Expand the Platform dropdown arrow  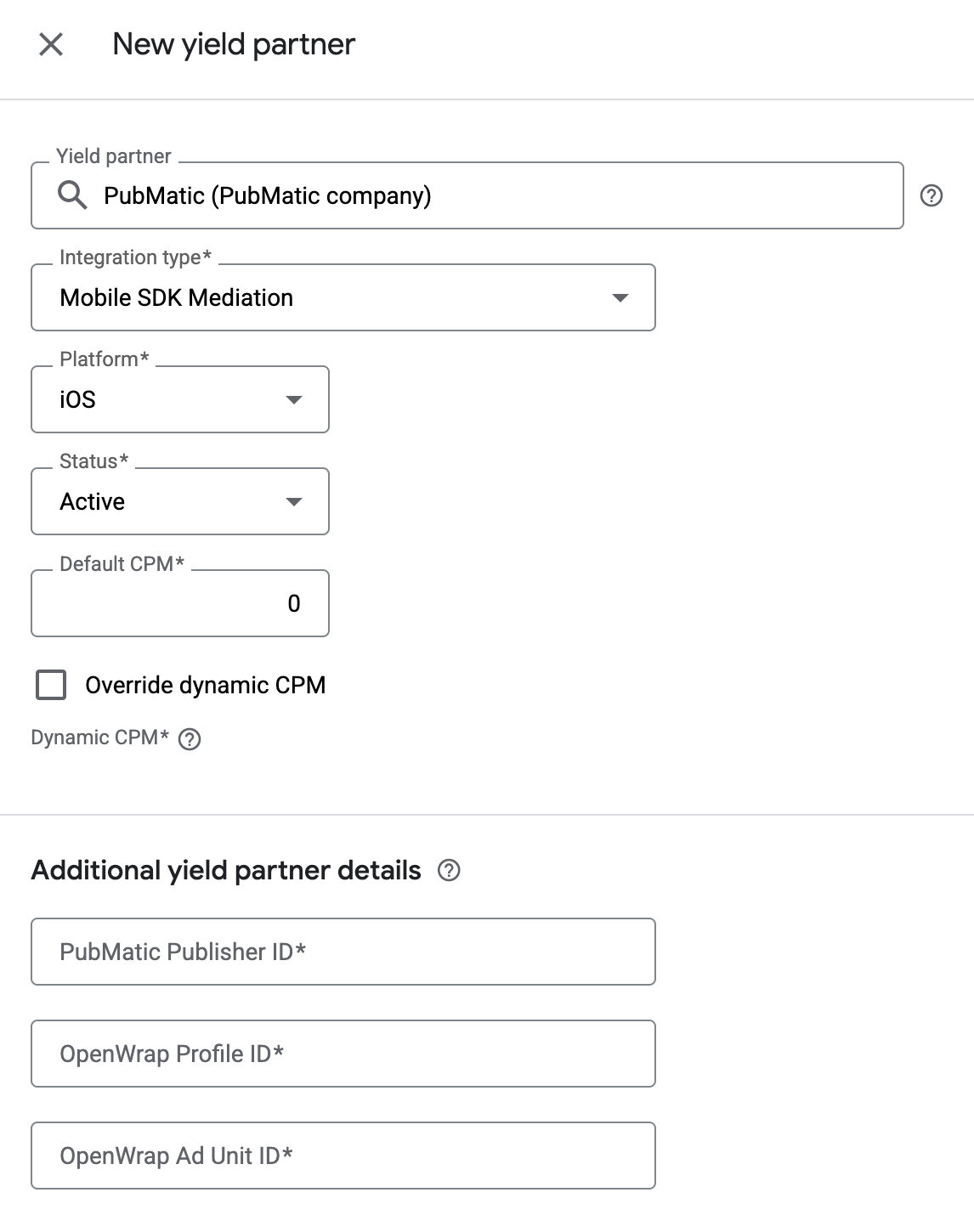click(x=294, y=399)
